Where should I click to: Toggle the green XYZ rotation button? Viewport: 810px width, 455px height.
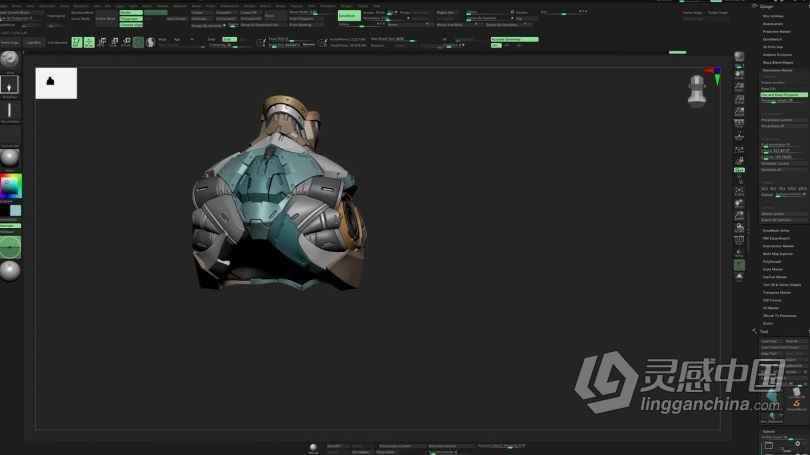pos(739,170)
